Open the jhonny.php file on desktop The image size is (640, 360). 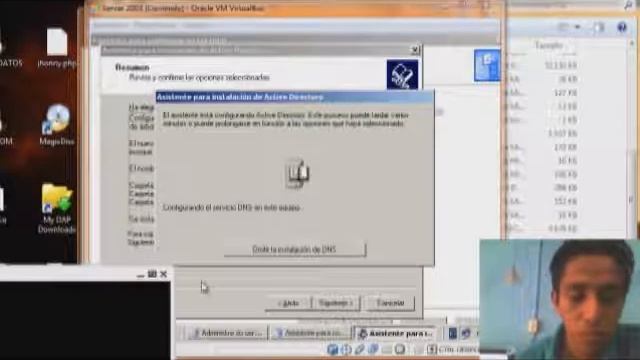(57, 47)
